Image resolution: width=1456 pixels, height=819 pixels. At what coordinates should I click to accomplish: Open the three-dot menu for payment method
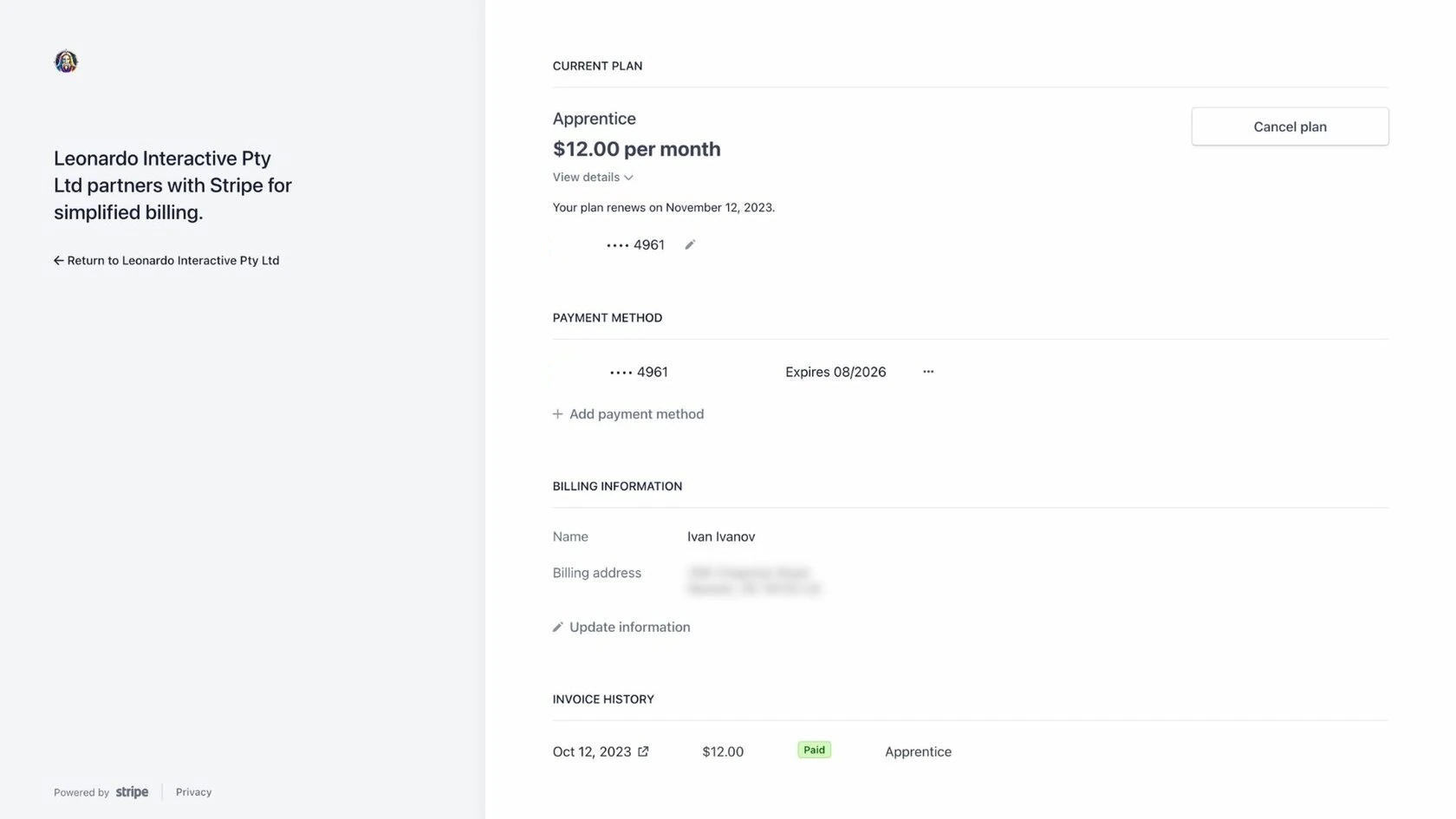(x=928, y=372)
